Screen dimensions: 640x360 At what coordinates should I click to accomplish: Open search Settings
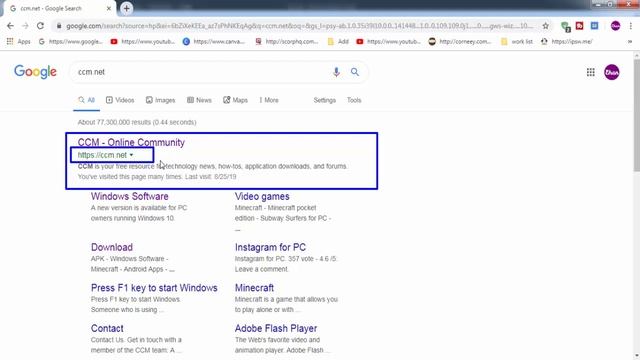tap(324, 100)
